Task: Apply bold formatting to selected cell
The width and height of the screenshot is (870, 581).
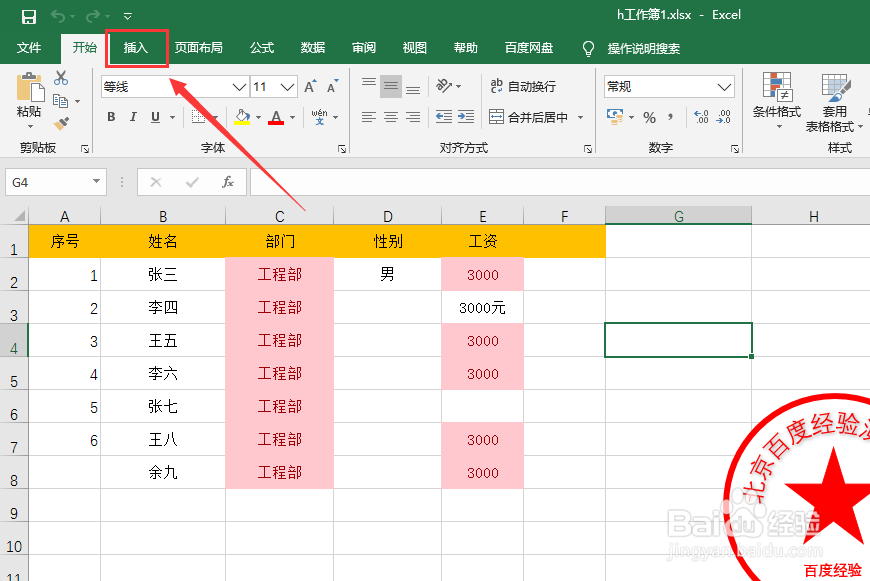Action: point(111,116)
